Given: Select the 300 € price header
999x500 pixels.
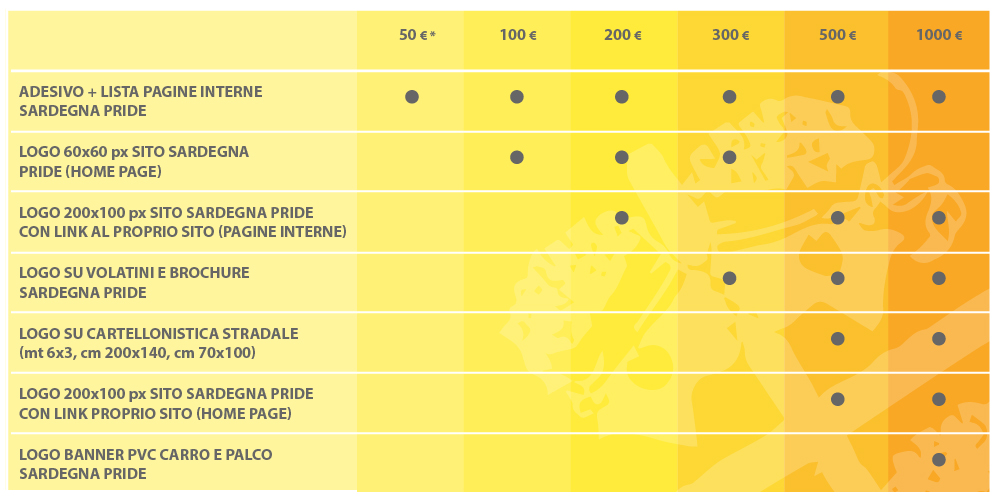Looking at the screenshot, I should coord(730,35).
